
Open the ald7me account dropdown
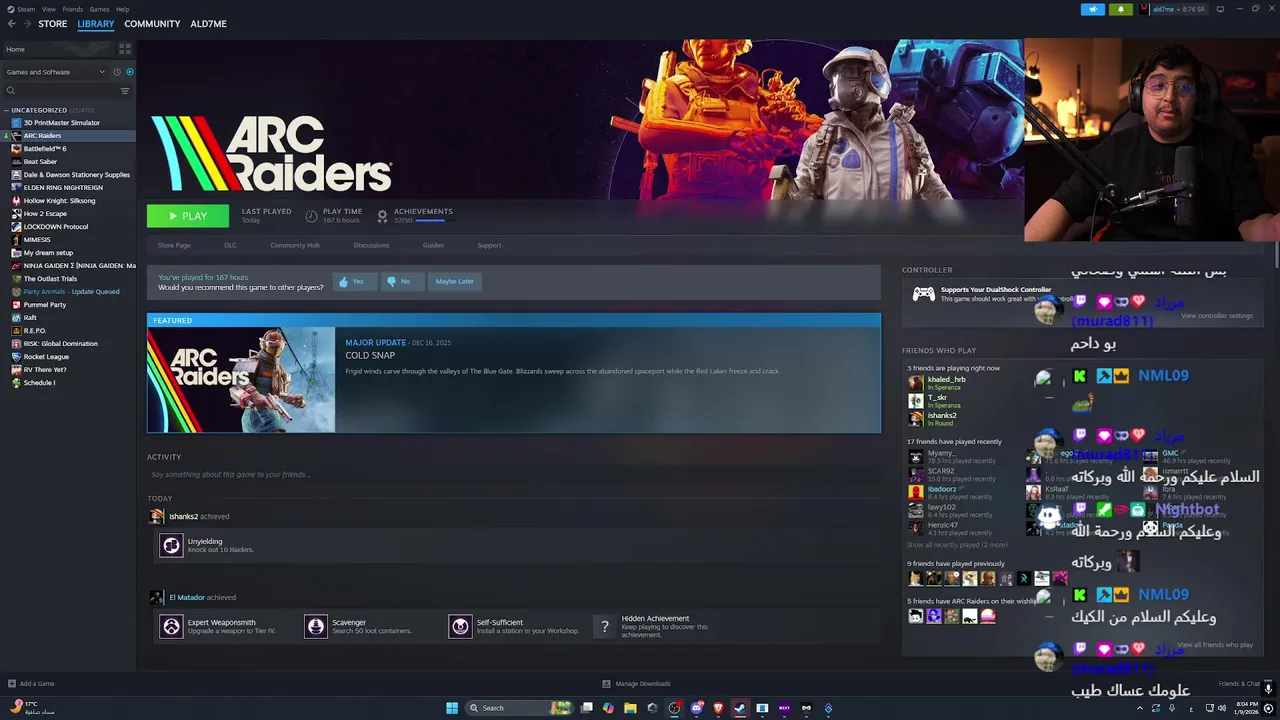(x=1174, y=9)
